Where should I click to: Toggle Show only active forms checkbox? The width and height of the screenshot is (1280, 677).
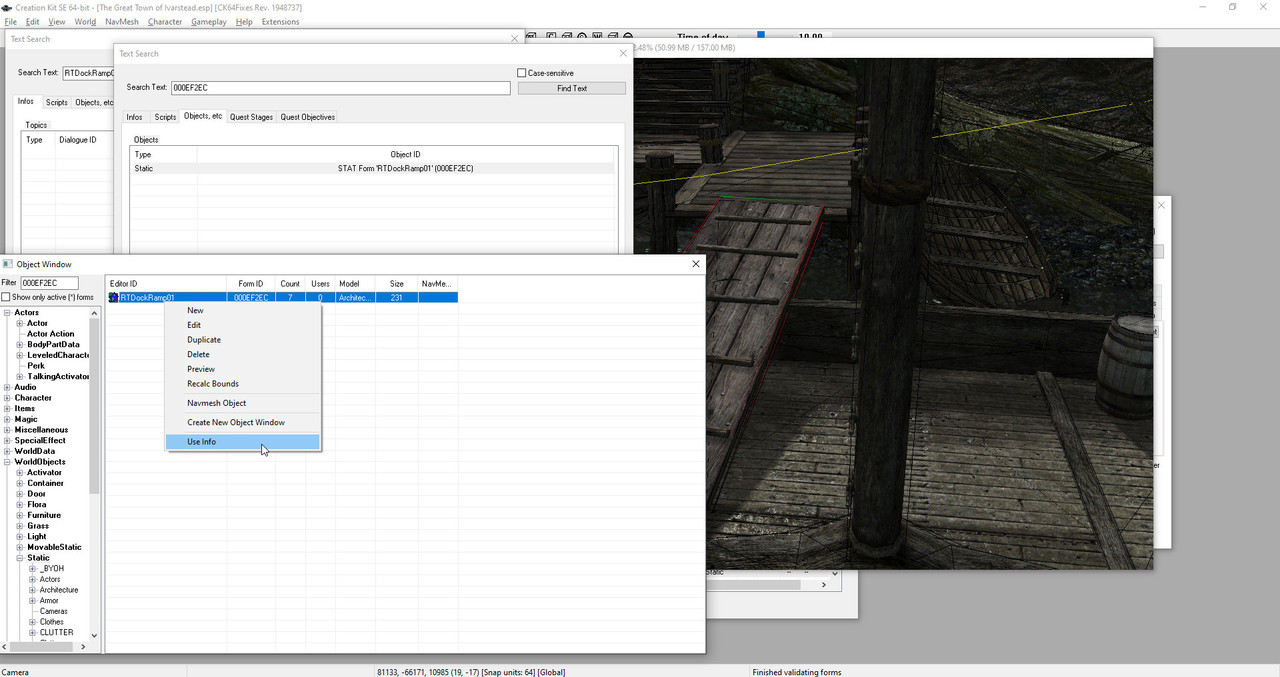tap(6, 297)
